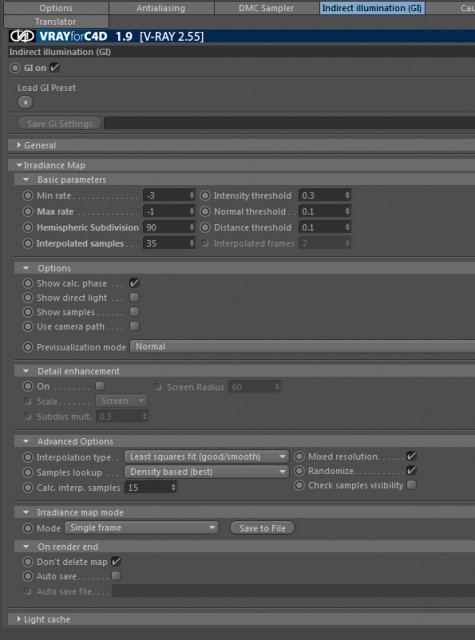The height and width of the screenshot is (640, 475).
Task: Uncheck Mixed resolution
Action: (411, 456)
